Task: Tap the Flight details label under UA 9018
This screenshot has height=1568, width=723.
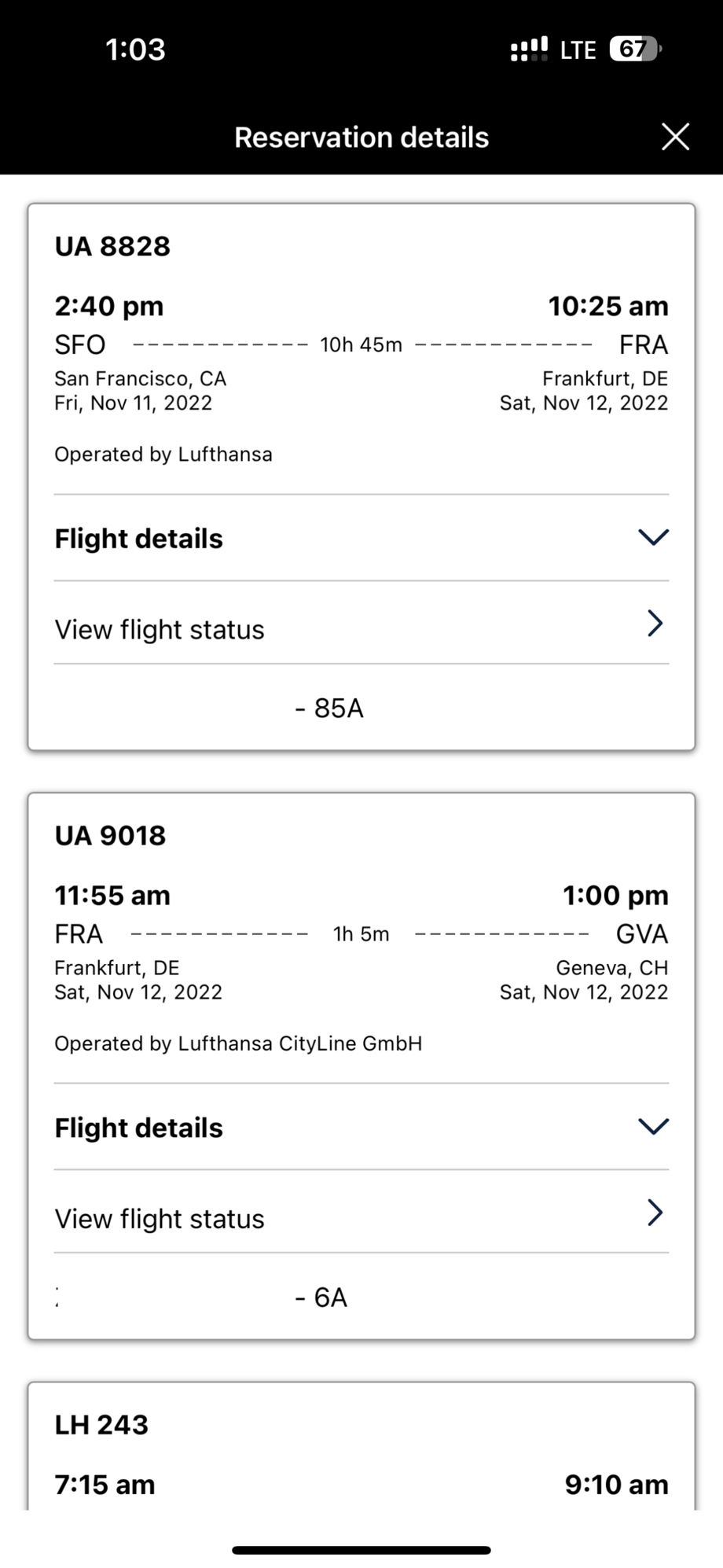Action: coord(139,1128)
